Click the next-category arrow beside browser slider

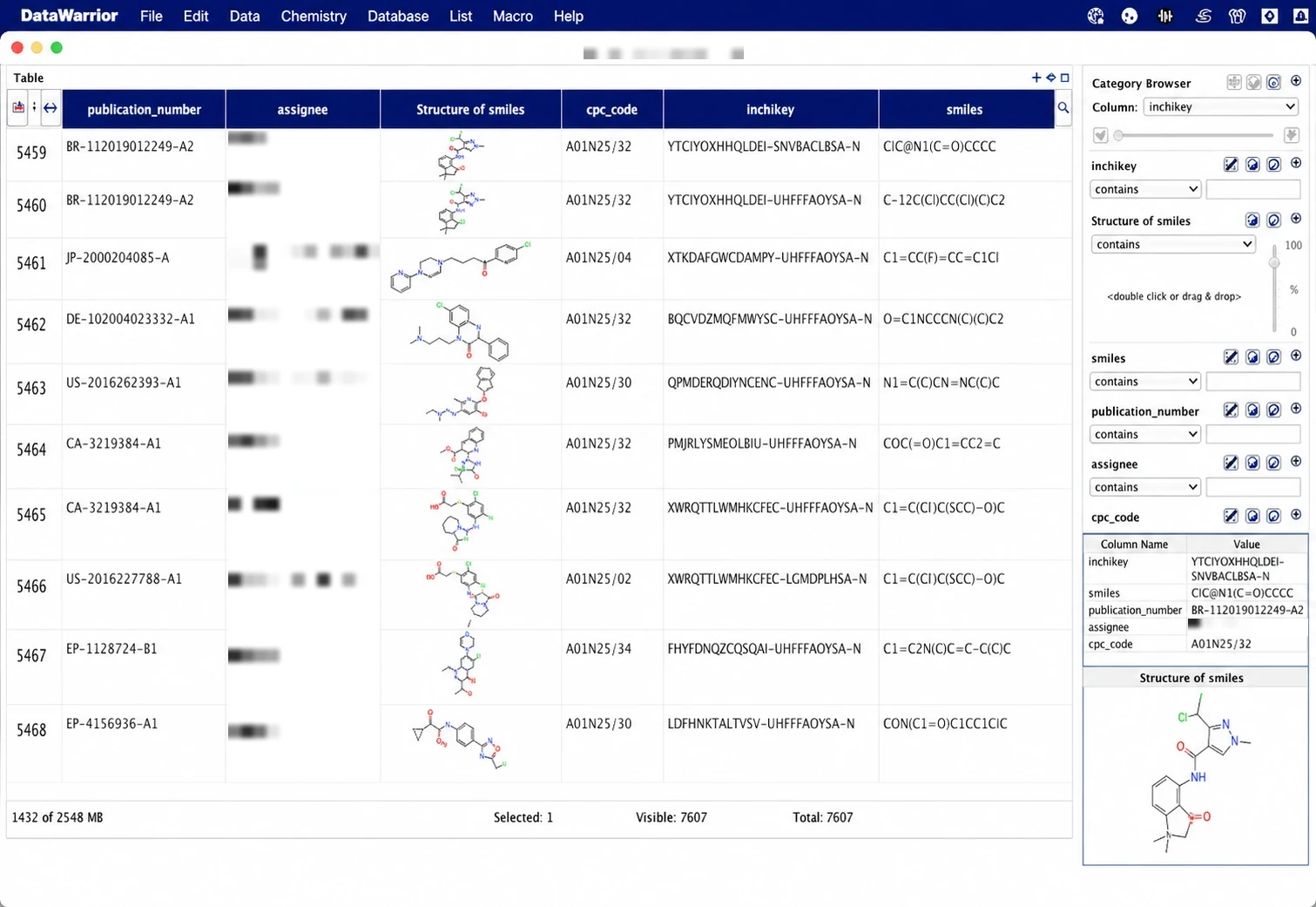(x=1292, y=135)
